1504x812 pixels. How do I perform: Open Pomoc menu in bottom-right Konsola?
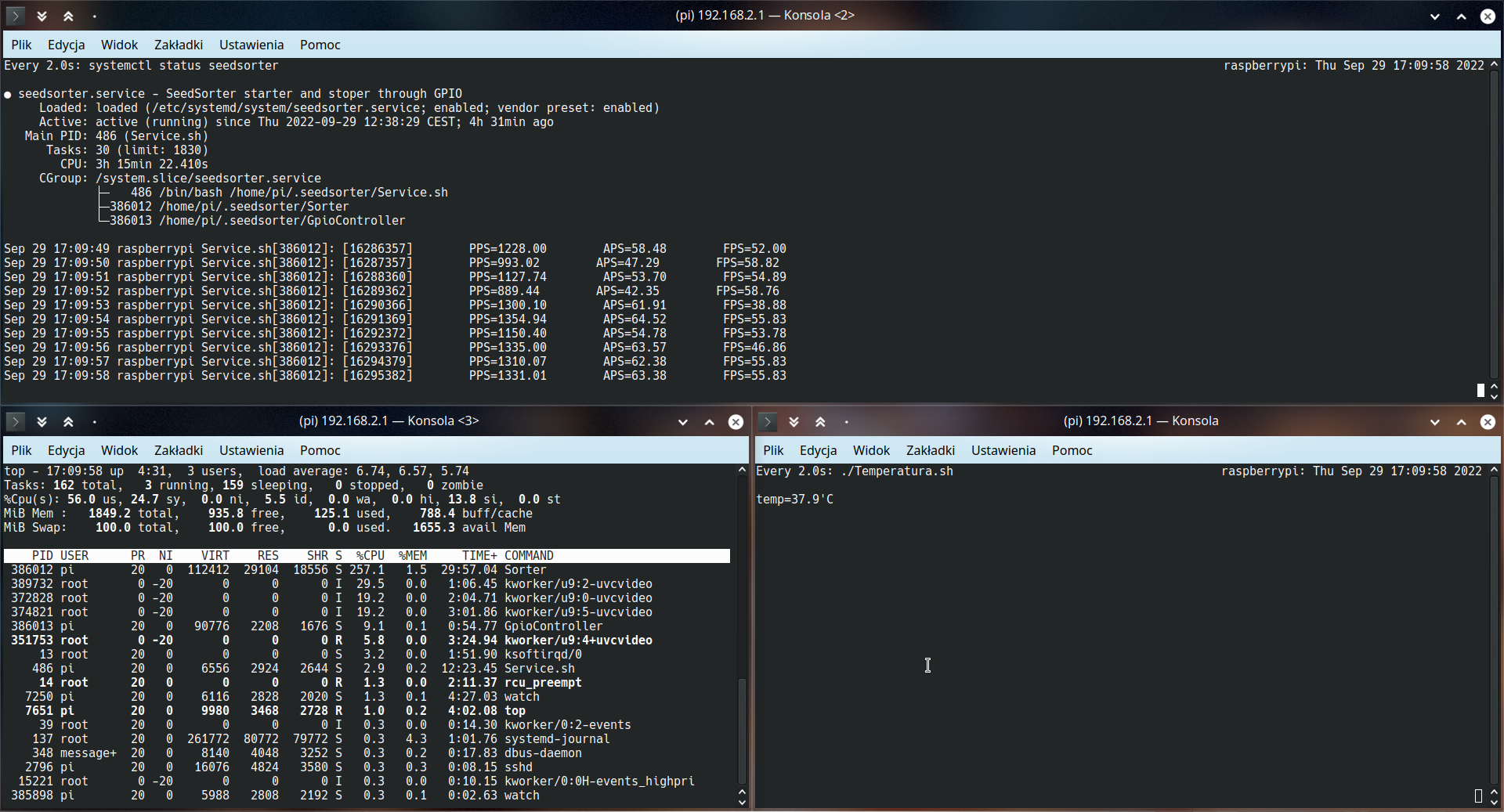pyautogui.click(x=1072, y=450)
